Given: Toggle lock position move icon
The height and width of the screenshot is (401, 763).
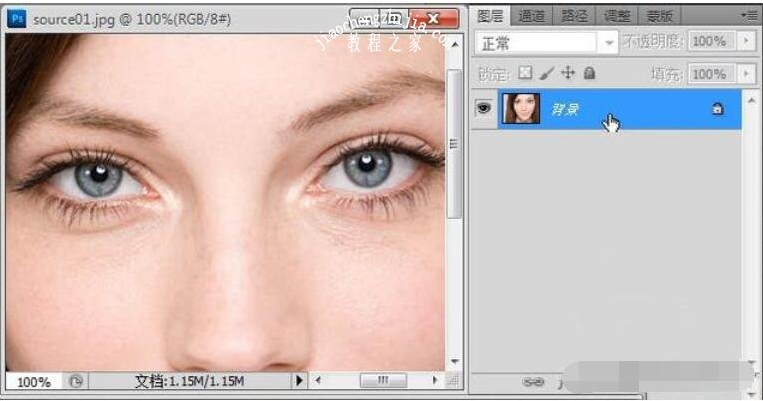Looking at the screenshot, I should pyautogui.click(x=568, y=73).
